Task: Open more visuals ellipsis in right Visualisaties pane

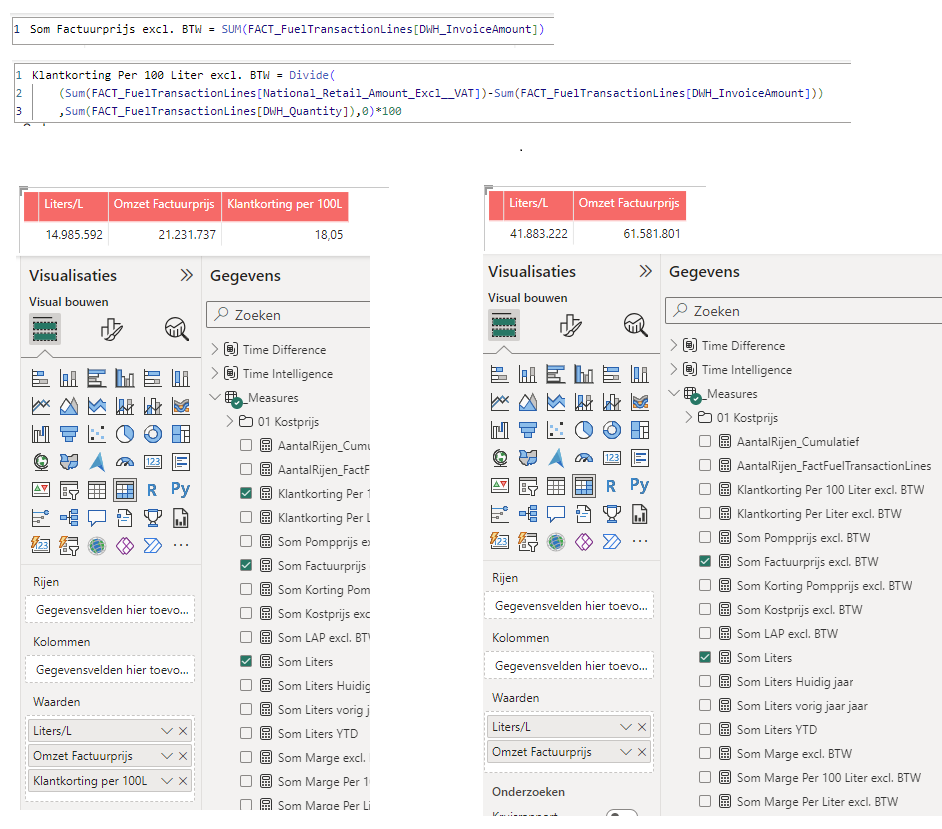Action: tap(640, 541)
